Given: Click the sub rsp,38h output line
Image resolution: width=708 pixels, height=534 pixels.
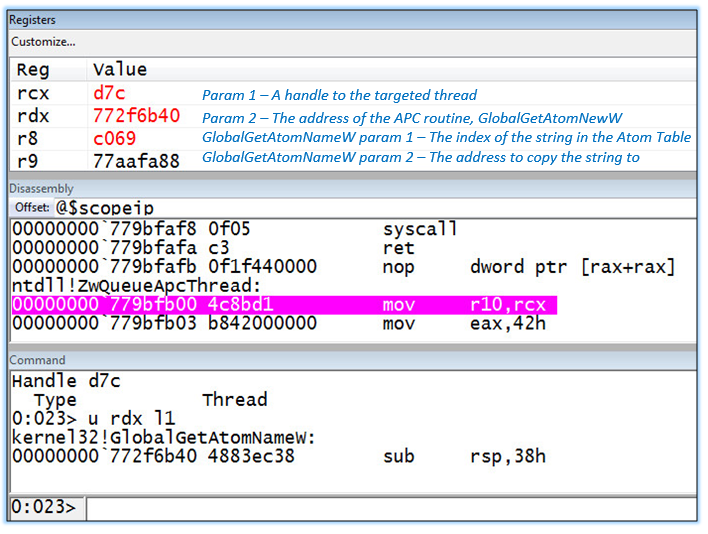Looking at the screenshot, I should pos(279,456).
